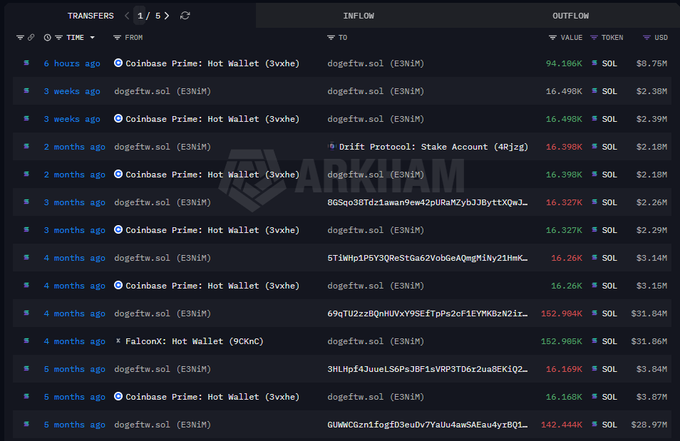Go to the next transfers page
This screenshot has height=441, width=680.
click(166, 16)
